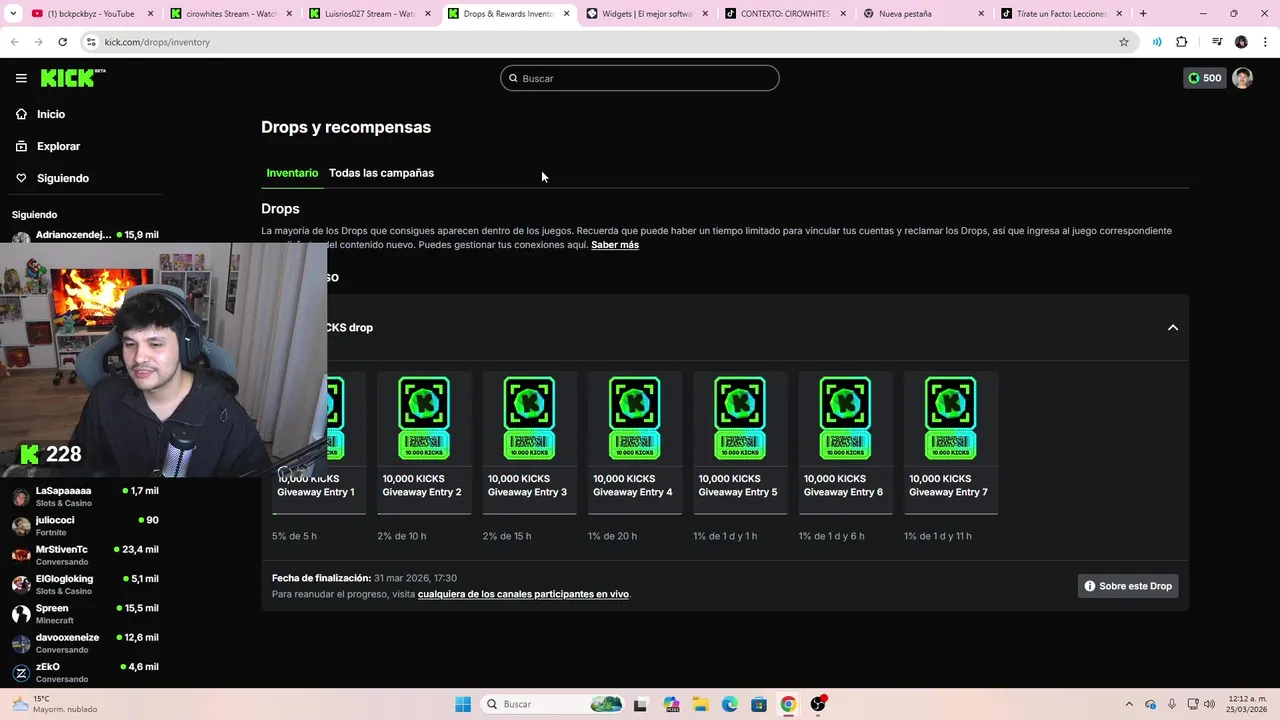Open MrStivenTc channel in sidebar
Screen dimensions: 1280x720
(x=85, y=554)
